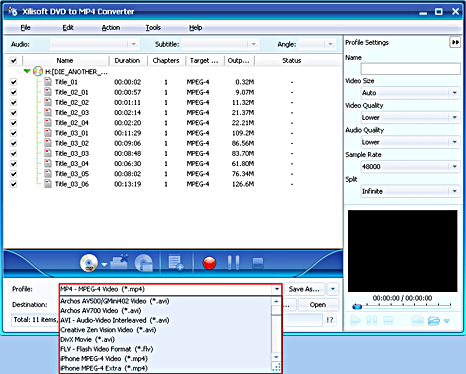Click the DVD disc icon beside H:[DIE_ANOTHER_
This screenshot has width=466, height=374.
coord(38,71)
